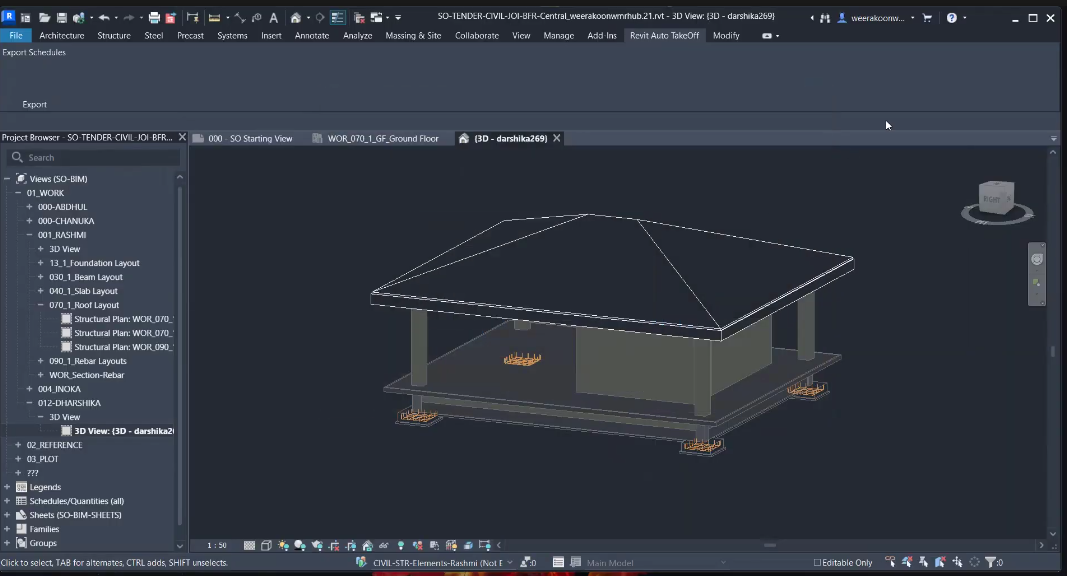Expand the 000-ABDHUL tree node
The height and width of the screenshot is (576, 1067).
pyautogui.click(x=29, y=207)
